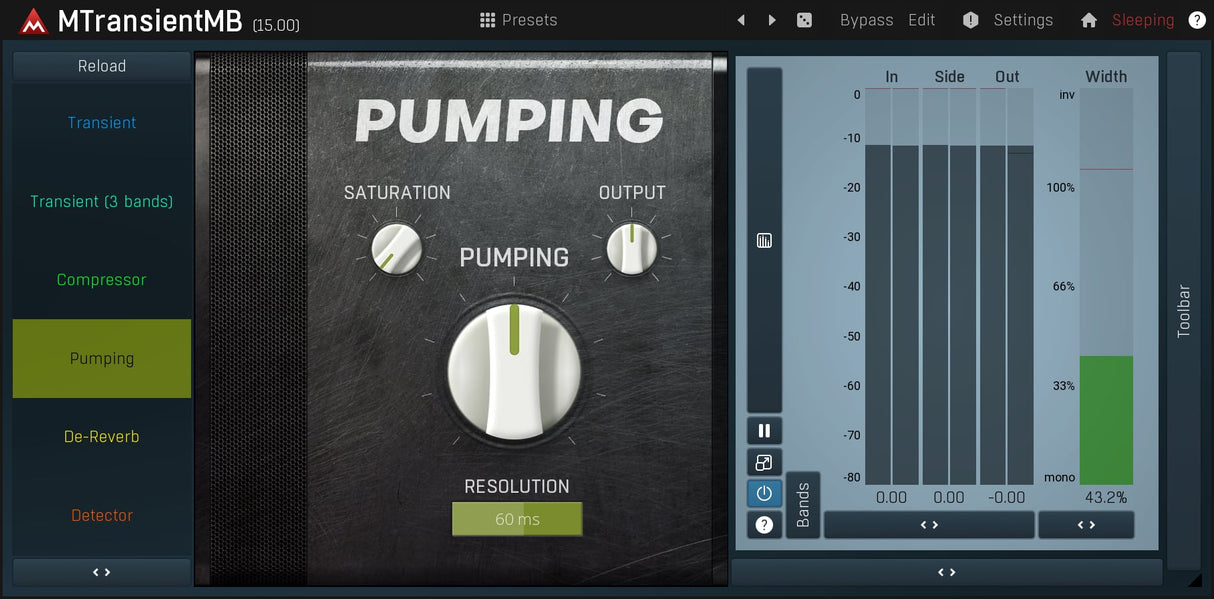This screenshot has width=1214, height=599.
Task: Click the Edit button
Action: point(921,20)
